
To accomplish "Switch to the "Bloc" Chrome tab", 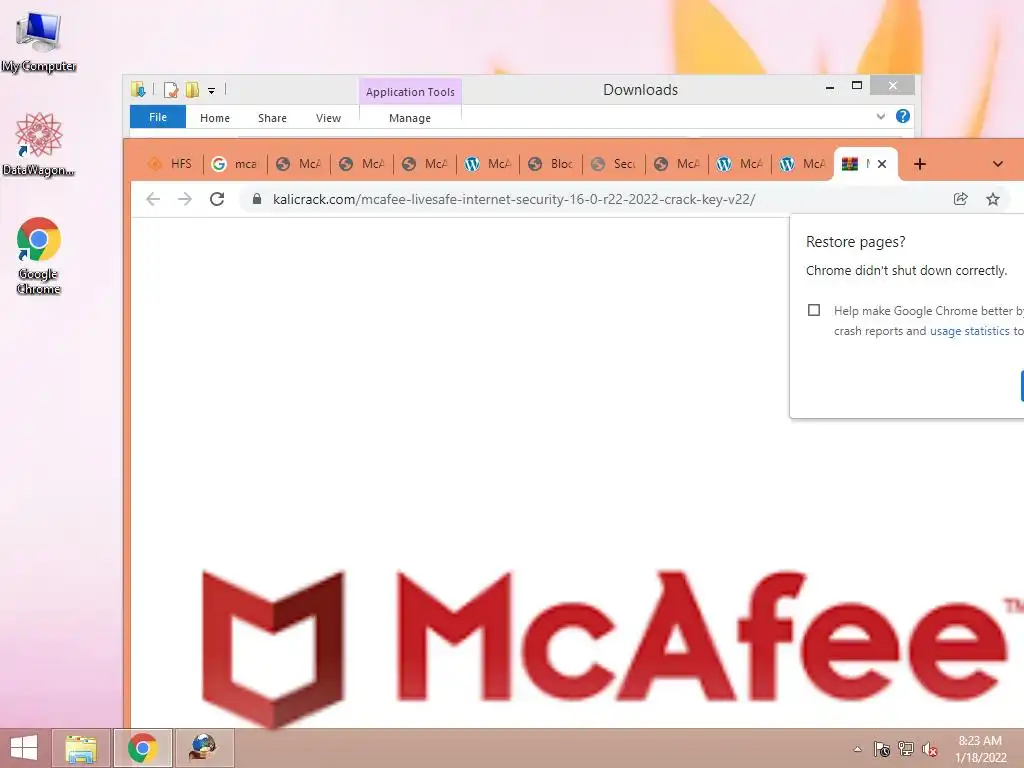I will 551,164.
